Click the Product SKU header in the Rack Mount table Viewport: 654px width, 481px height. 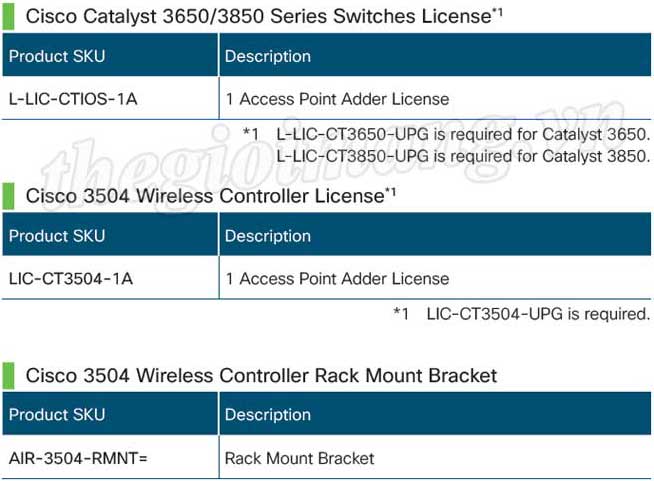coord(110,414)
